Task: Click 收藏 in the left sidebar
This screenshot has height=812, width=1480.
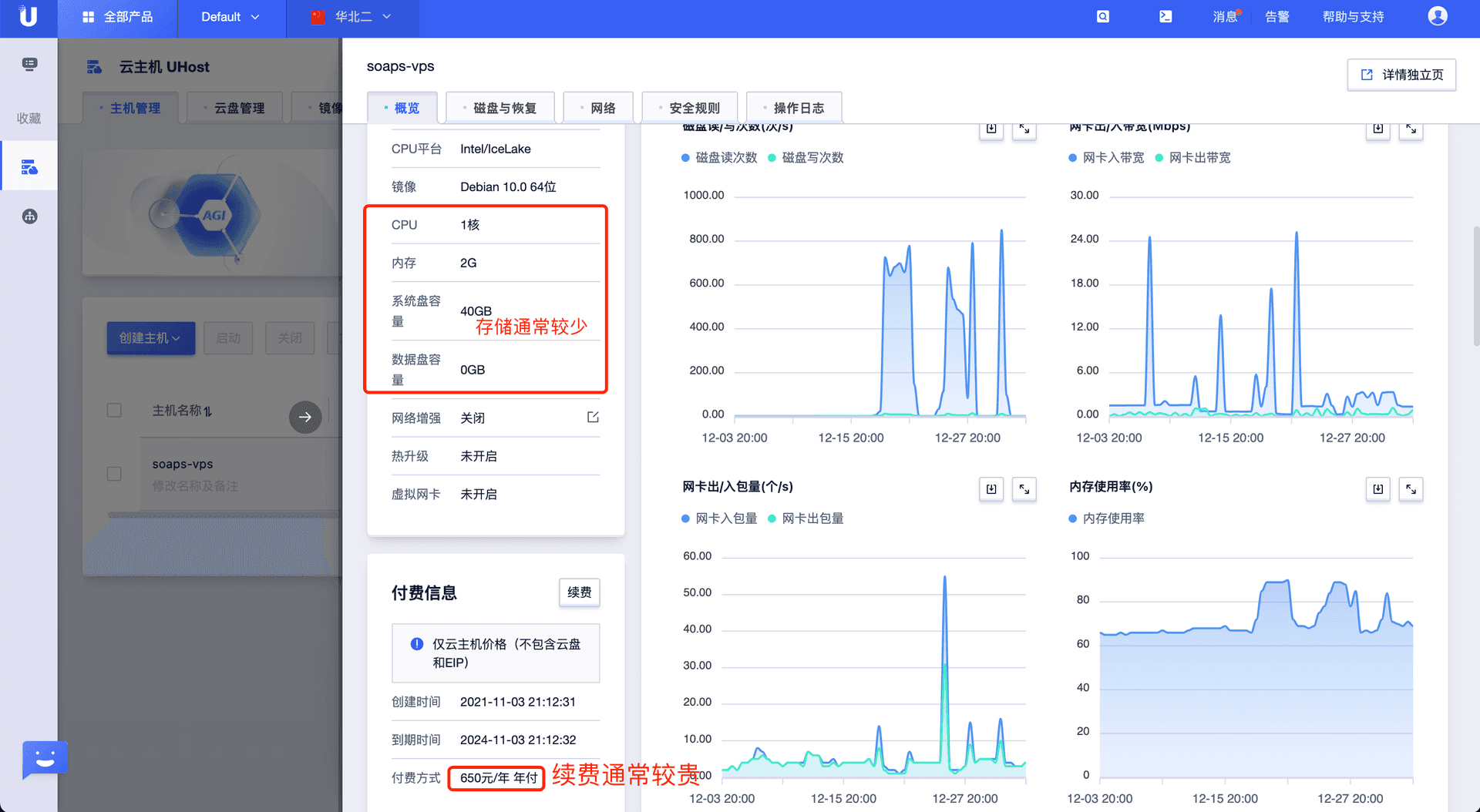Action: click(29, 118)
